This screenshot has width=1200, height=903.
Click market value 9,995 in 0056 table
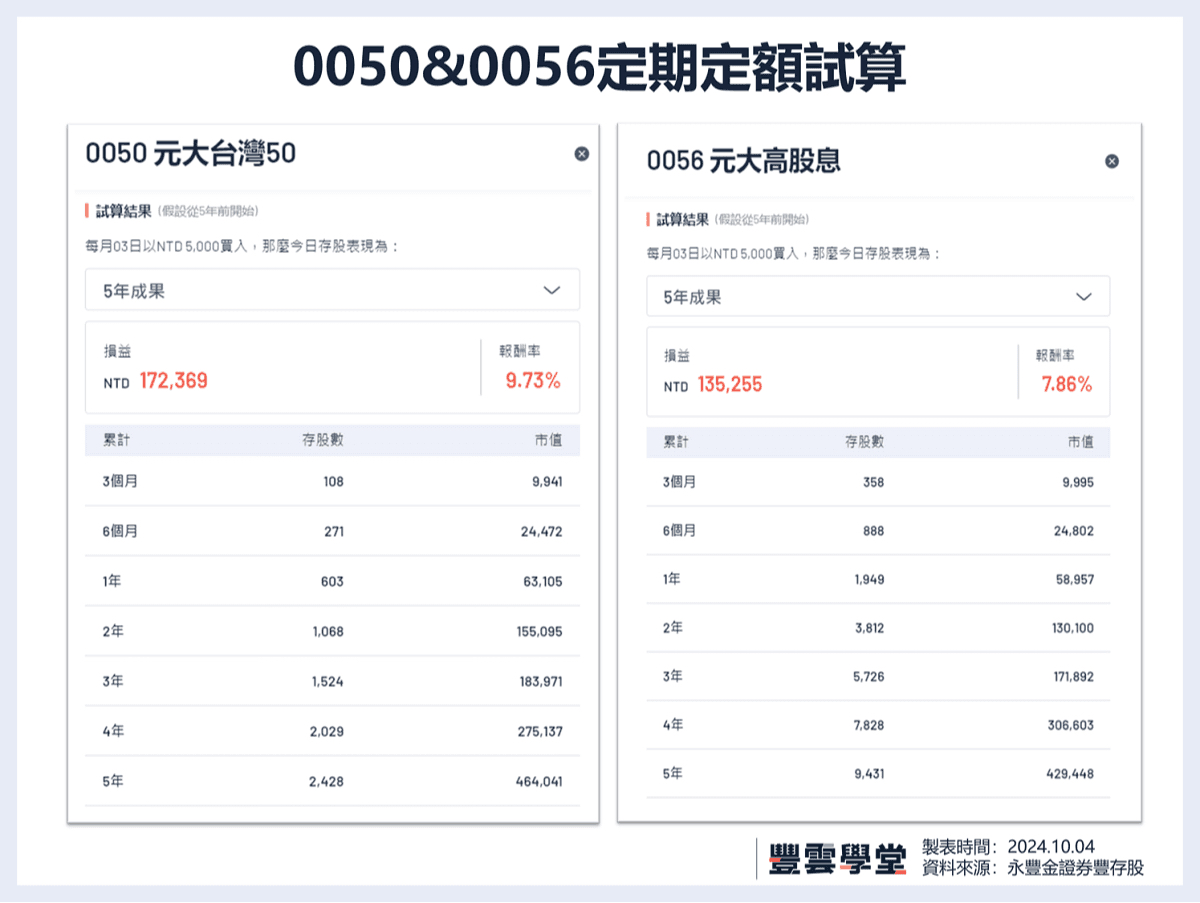[1078, 482]
